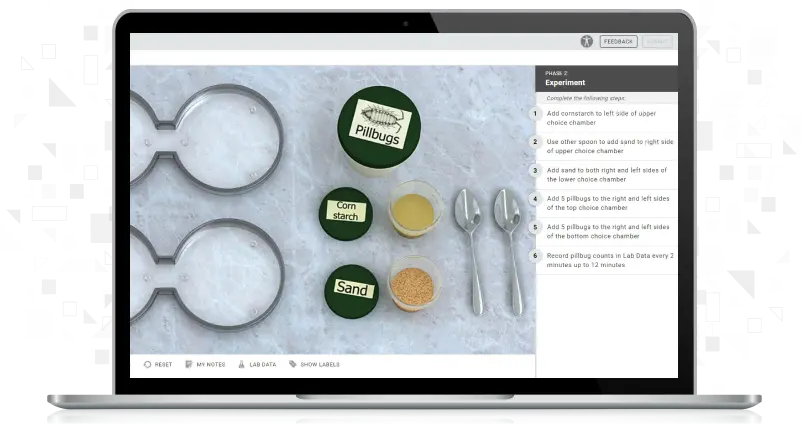Click 'Add cornstarch to left side' step text
The height and width of the screenshot is (424, 804).
(601, 118)
